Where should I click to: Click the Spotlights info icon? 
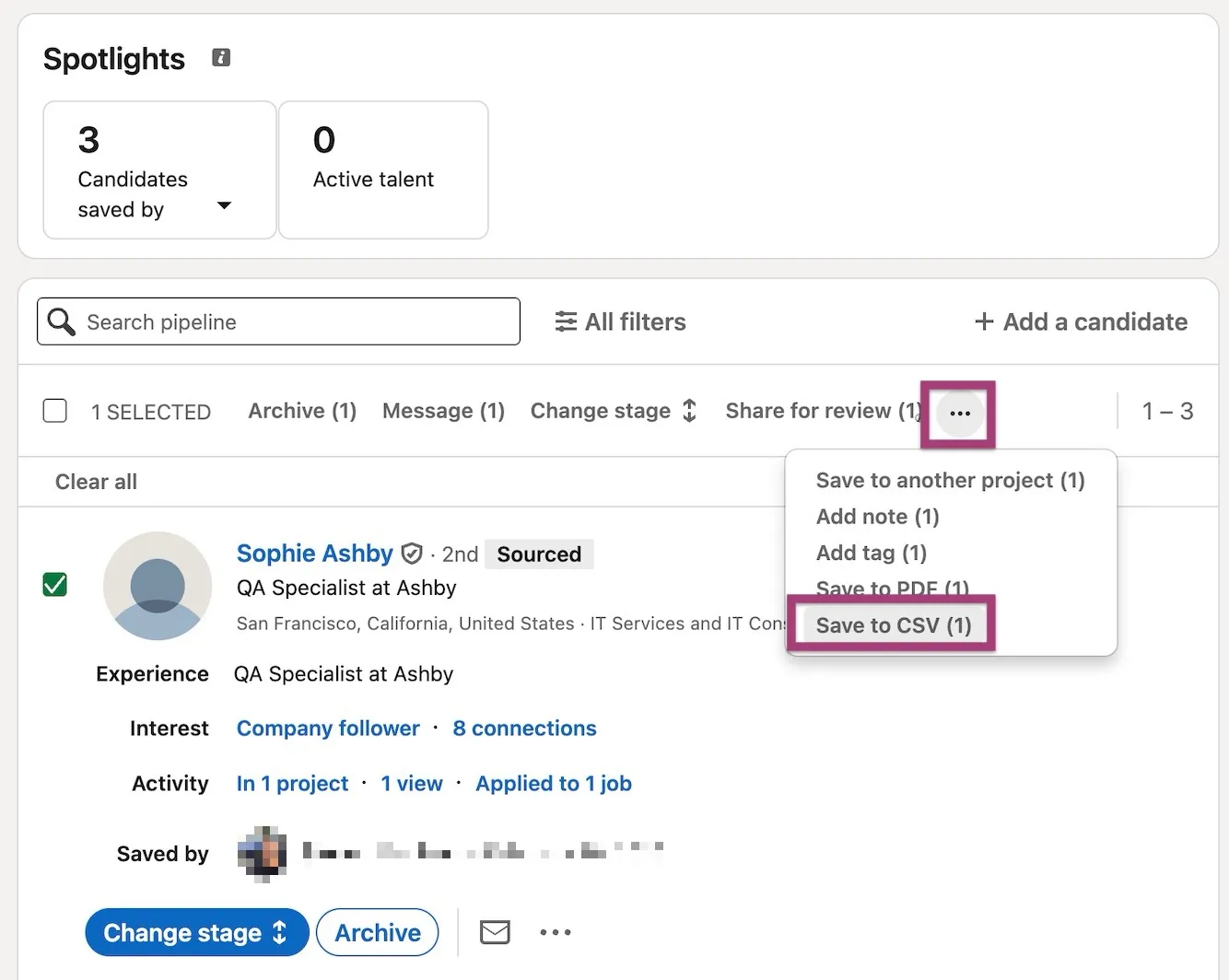(221, 58)
